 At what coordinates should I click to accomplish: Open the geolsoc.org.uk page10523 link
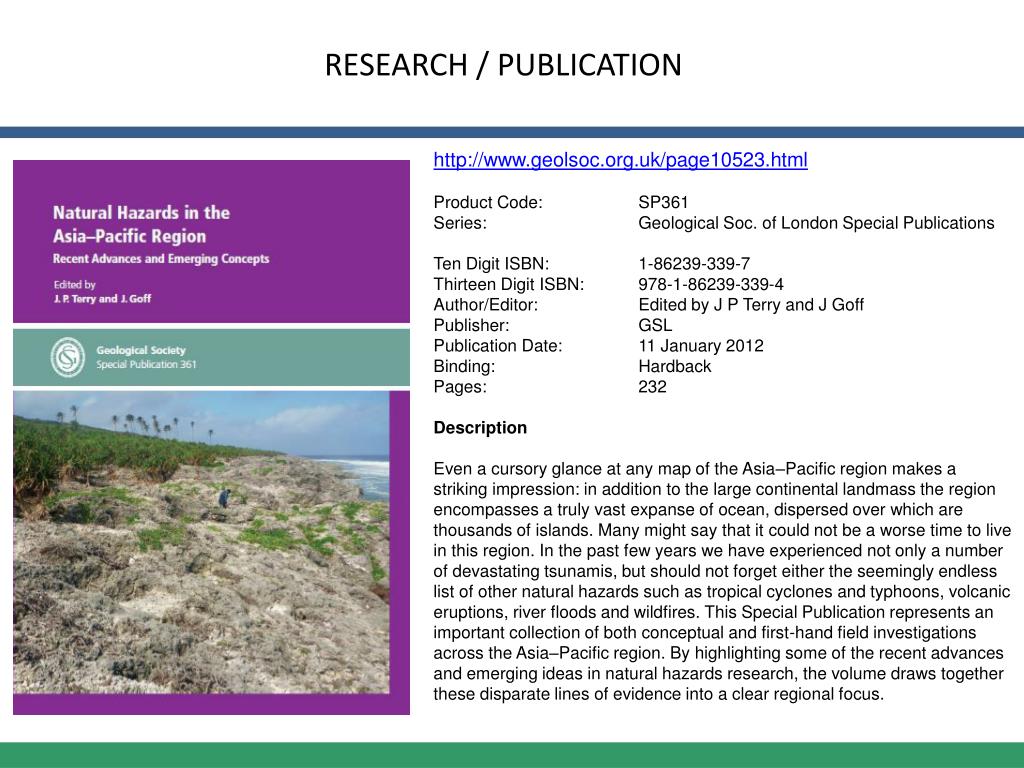[620, 160]
